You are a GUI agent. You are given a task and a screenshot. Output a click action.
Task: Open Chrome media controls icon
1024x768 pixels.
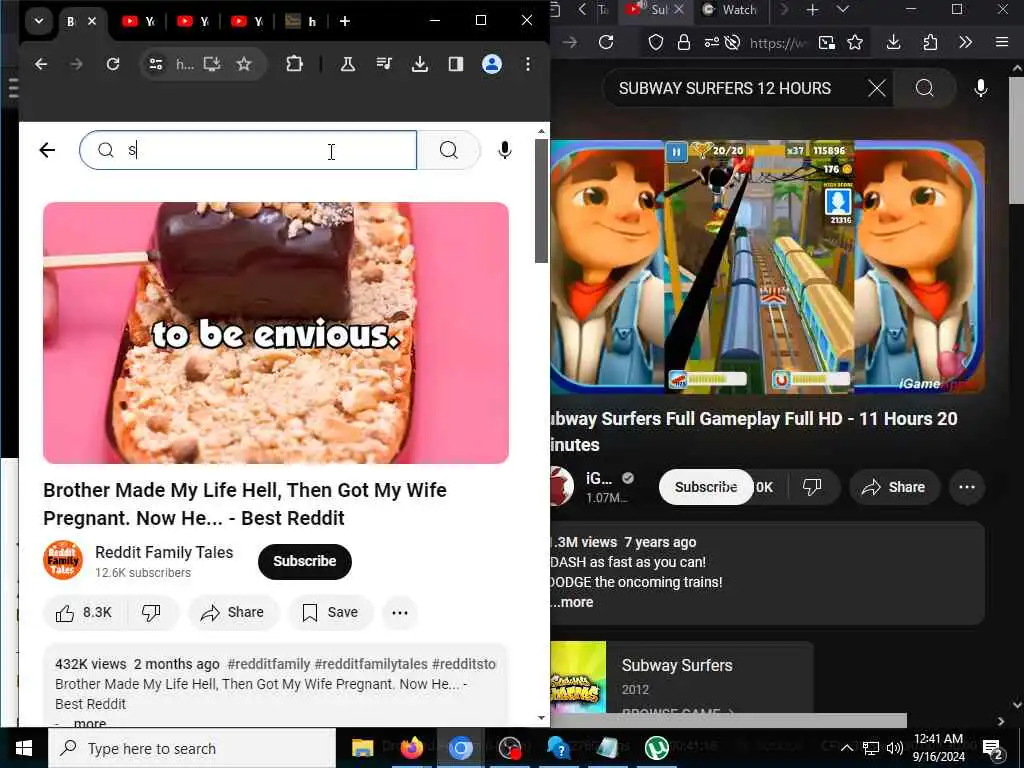pyautogui.click(x=384, y=64)
